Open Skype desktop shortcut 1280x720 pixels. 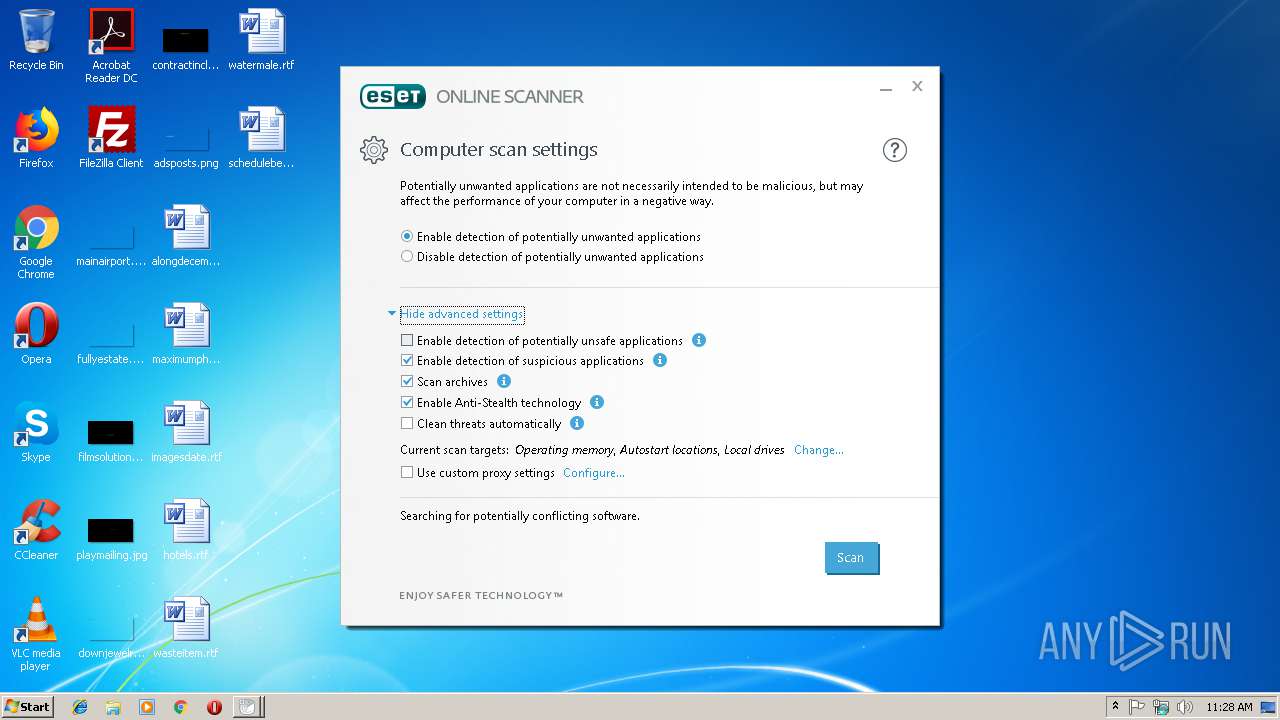[36, 432]
